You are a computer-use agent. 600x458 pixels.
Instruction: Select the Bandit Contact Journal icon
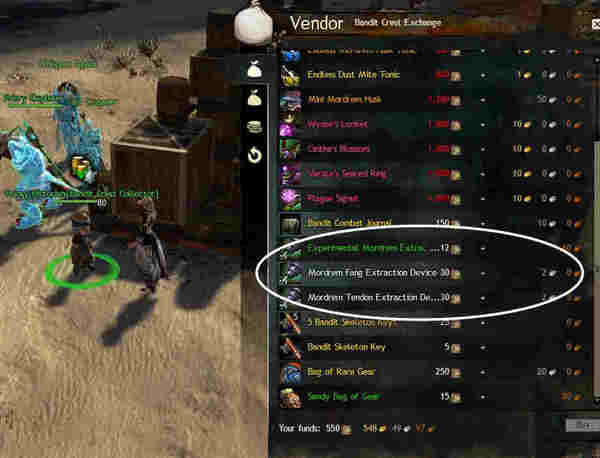click(x=291, y=224)
